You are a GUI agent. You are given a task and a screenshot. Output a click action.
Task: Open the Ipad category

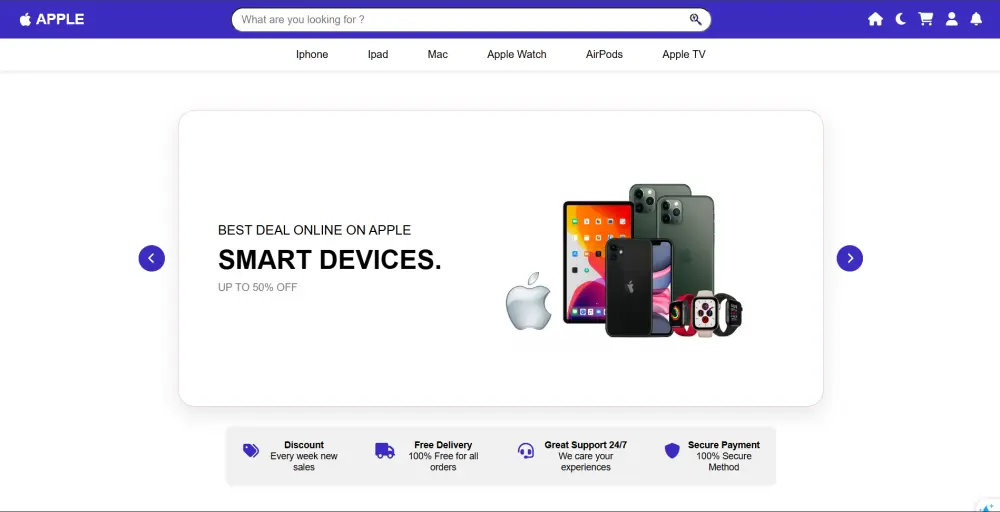coord(378,54)
